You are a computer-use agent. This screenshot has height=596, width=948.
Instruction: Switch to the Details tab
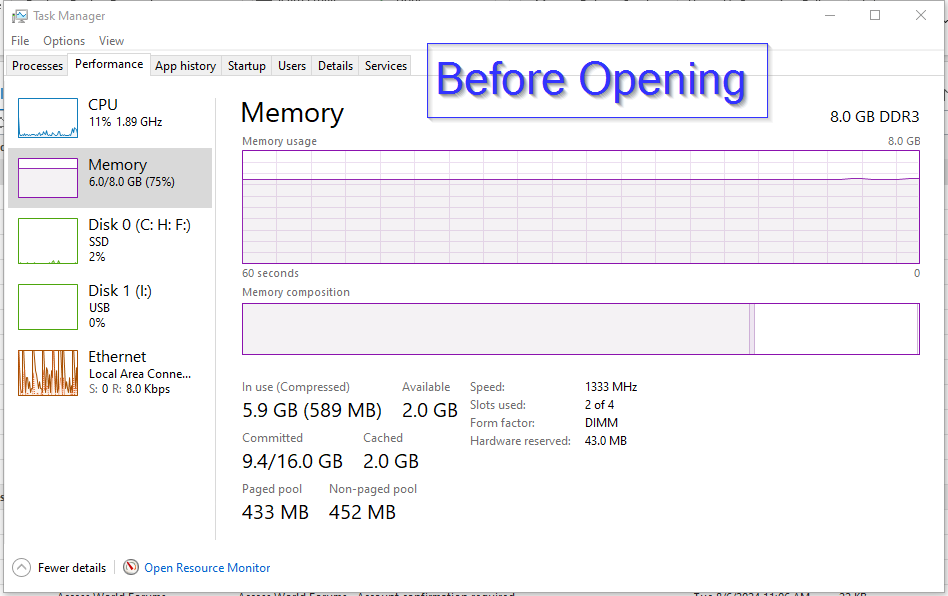(x=335, y=66)
